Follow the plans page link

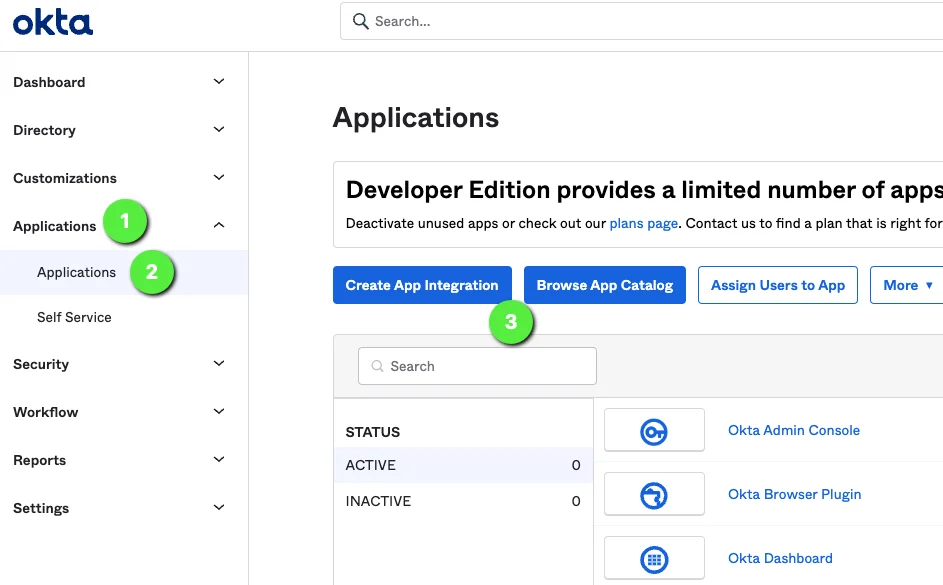[644, 224]
